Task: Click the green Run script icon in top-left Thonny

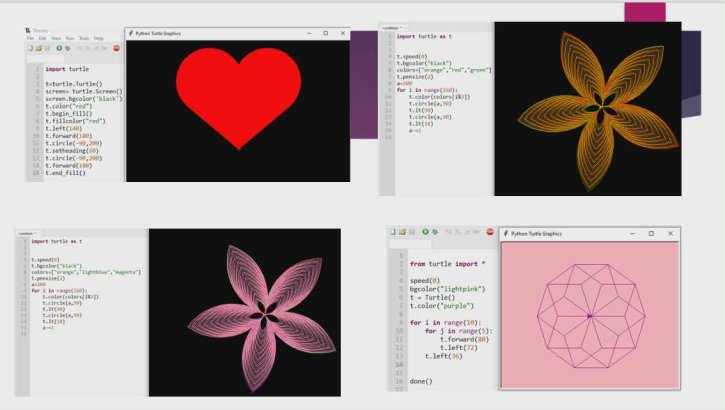Action: point(59,48)
